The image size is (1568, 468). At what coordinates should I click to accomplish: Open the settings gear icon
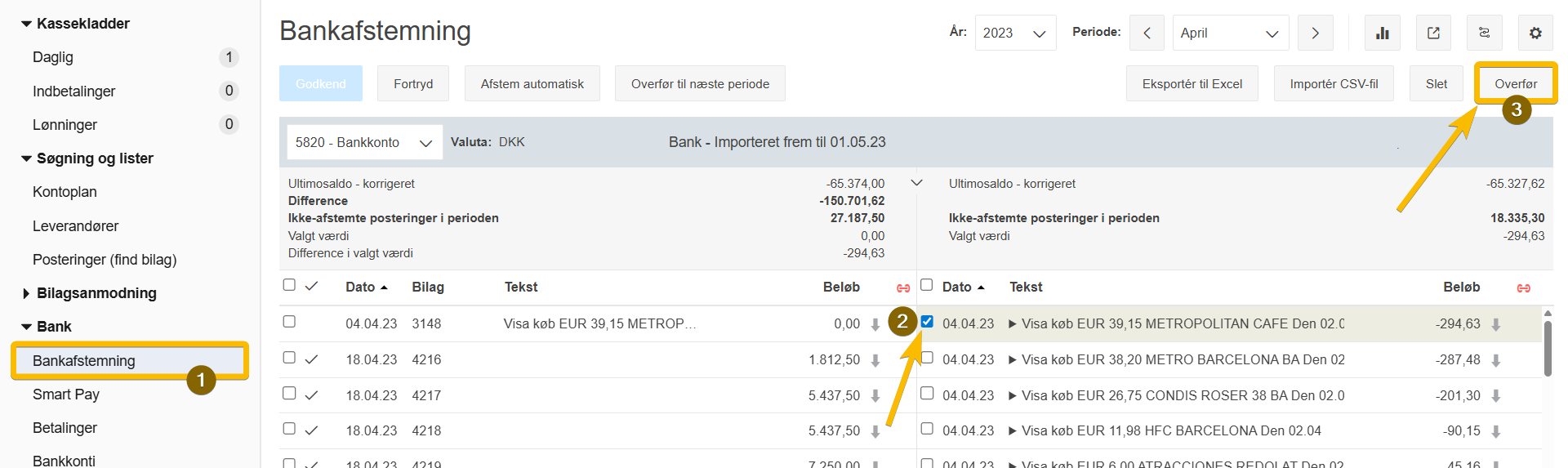[x=1535, y=33]
